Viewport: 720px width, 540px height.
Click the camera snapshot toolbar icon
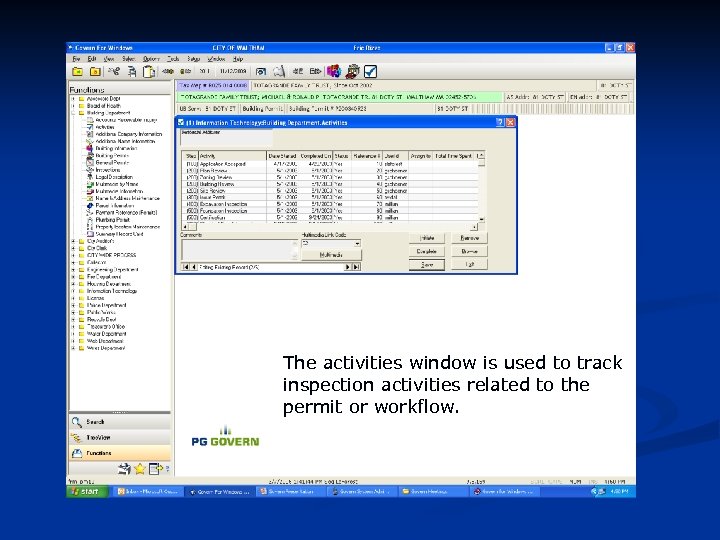coord(261,72)
